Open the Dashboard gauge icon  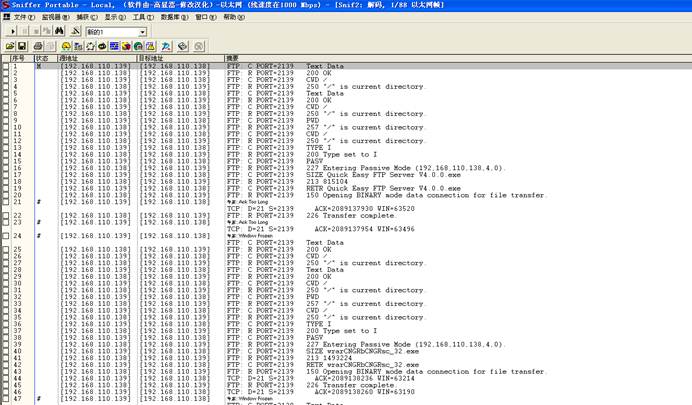click(66, 46)
